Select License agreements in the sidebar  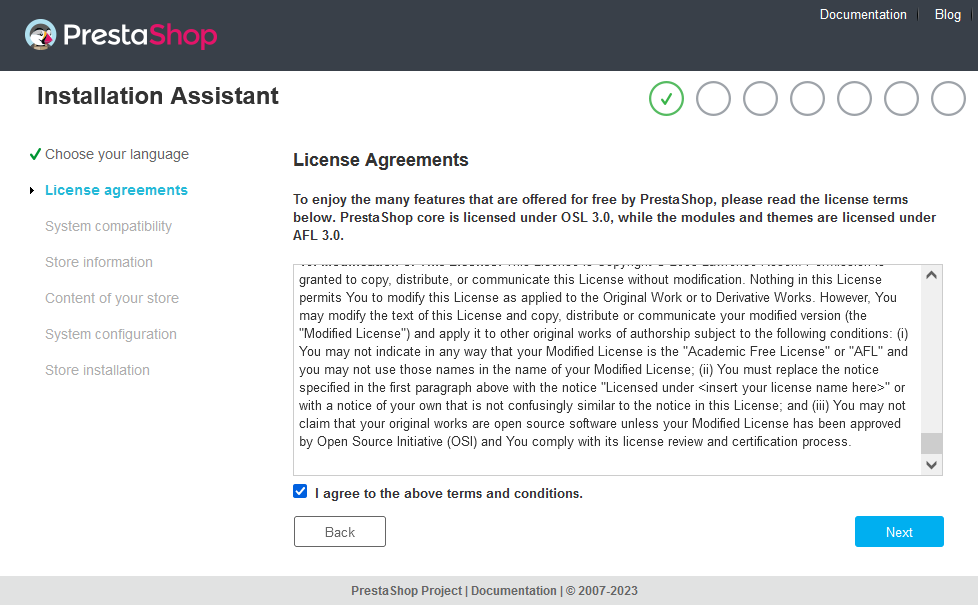click(116, 189)
